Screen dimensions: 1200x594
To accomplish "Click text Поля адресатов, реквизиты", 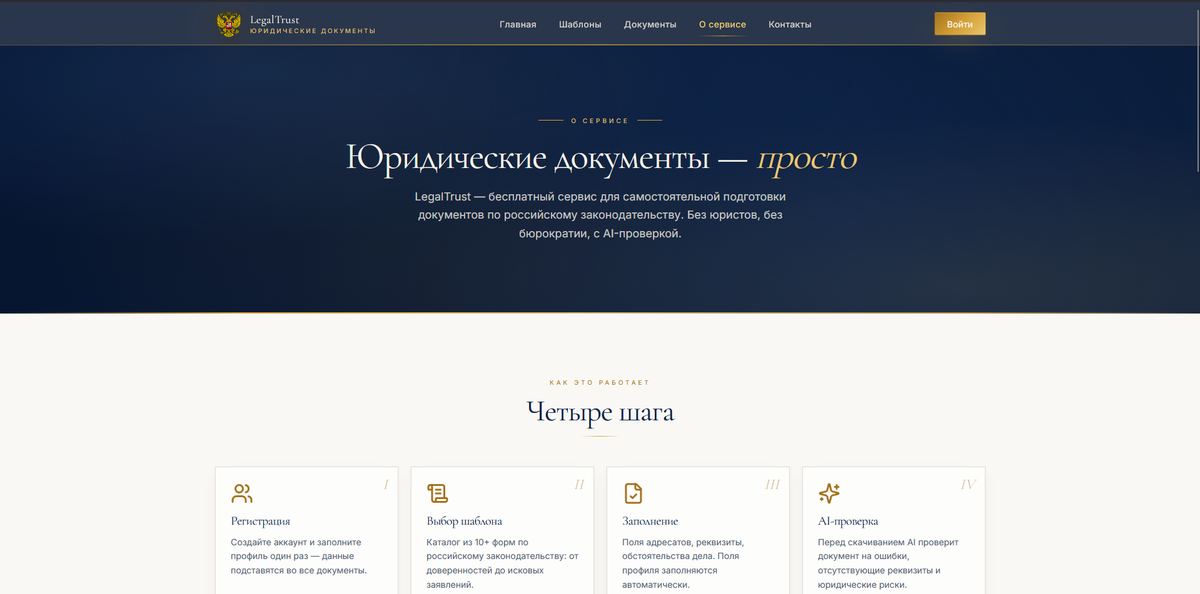I will coord(685,563).
